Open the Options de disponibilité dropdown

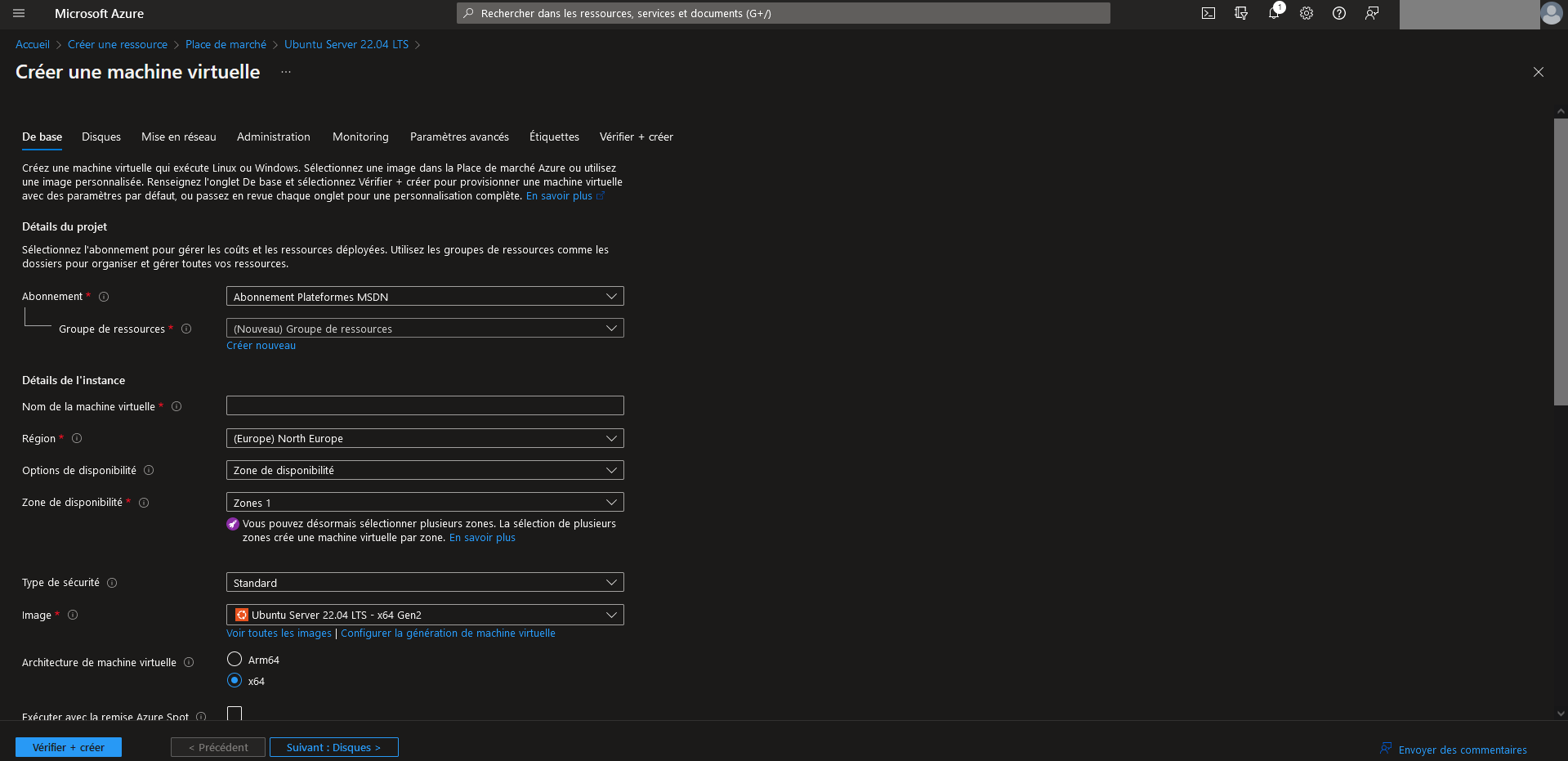(425, 470)
